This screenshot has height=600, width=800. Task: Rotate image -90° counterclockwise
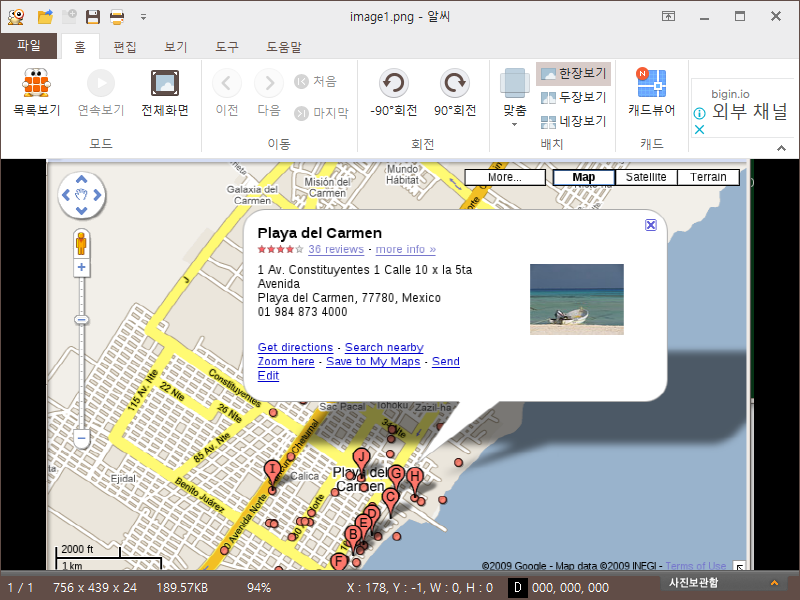tap(393, 93)
